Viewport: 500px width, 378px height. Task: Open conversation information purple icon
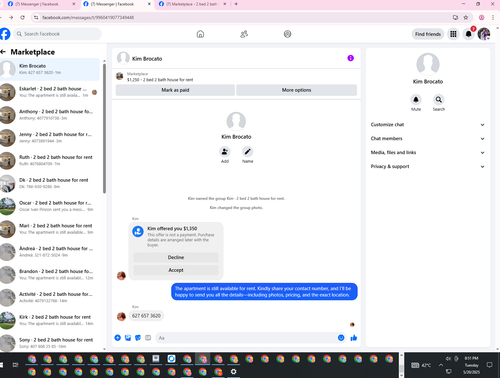coord(350,58)
